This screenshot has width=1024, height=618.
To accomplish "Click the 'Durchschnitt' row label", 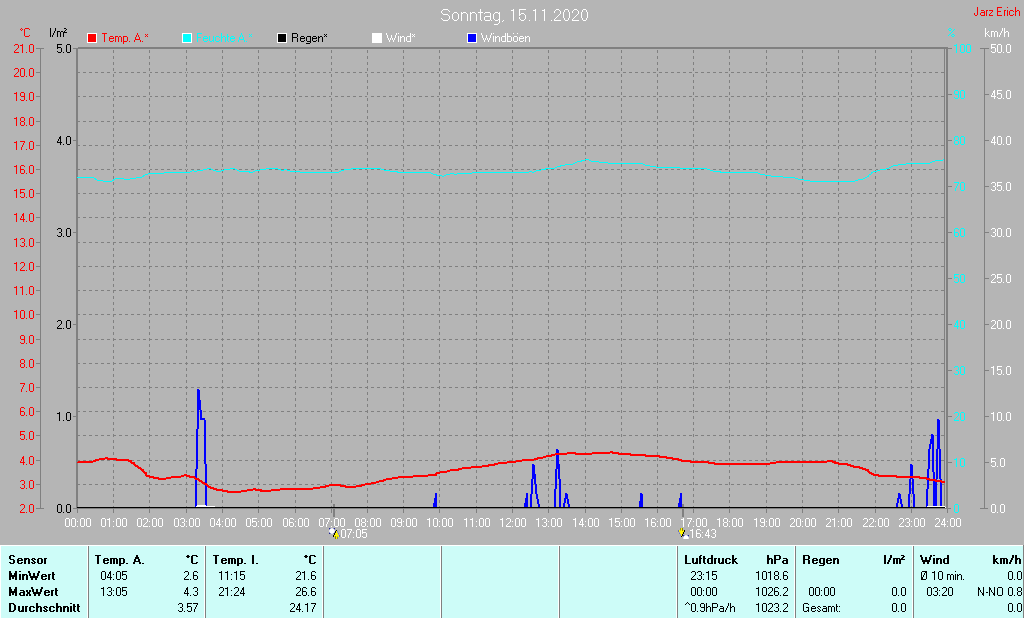I will 44,608.
